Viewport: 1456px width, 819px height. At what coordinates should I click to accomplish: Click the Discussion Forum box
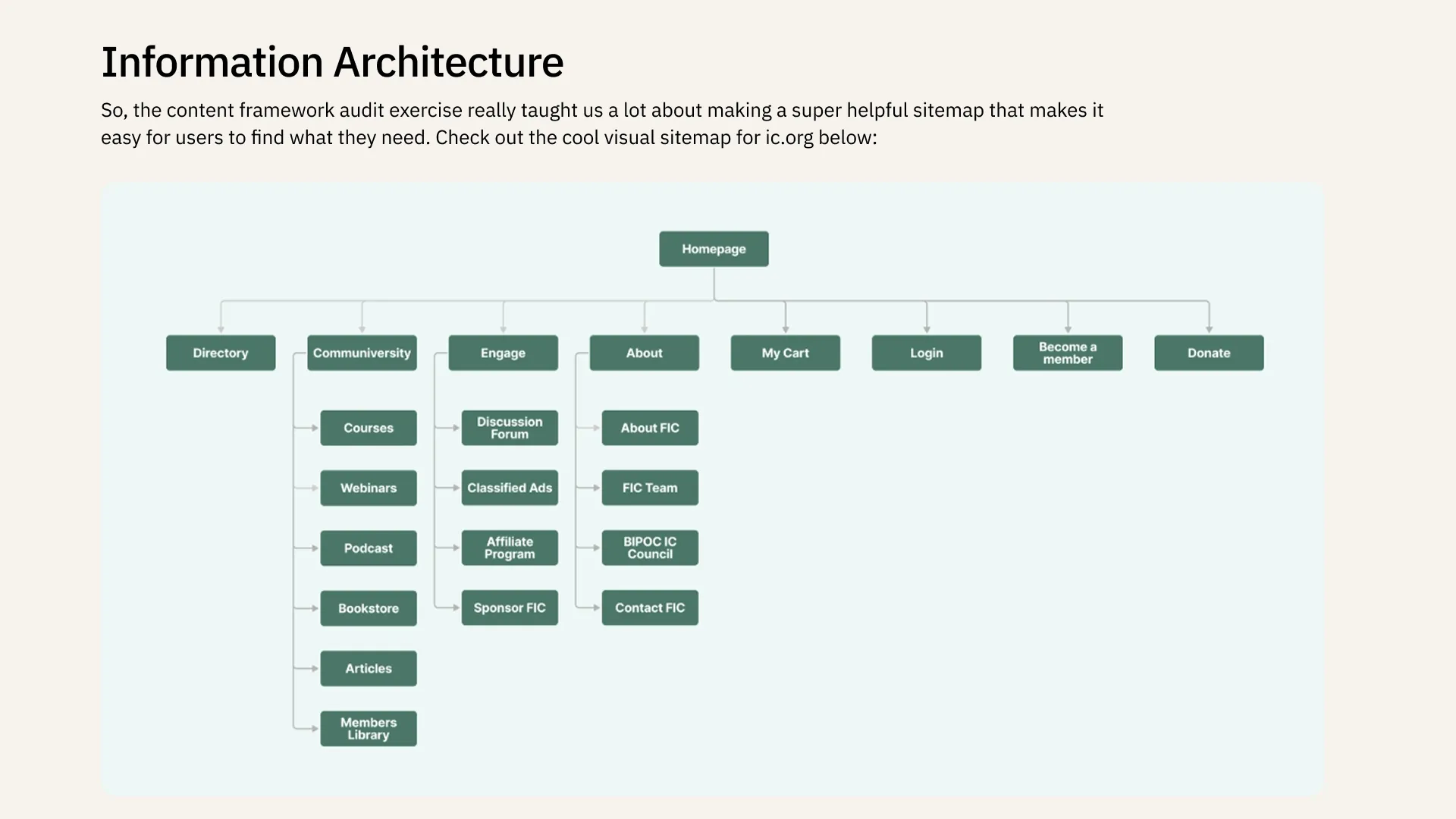[x=510, y=428]
